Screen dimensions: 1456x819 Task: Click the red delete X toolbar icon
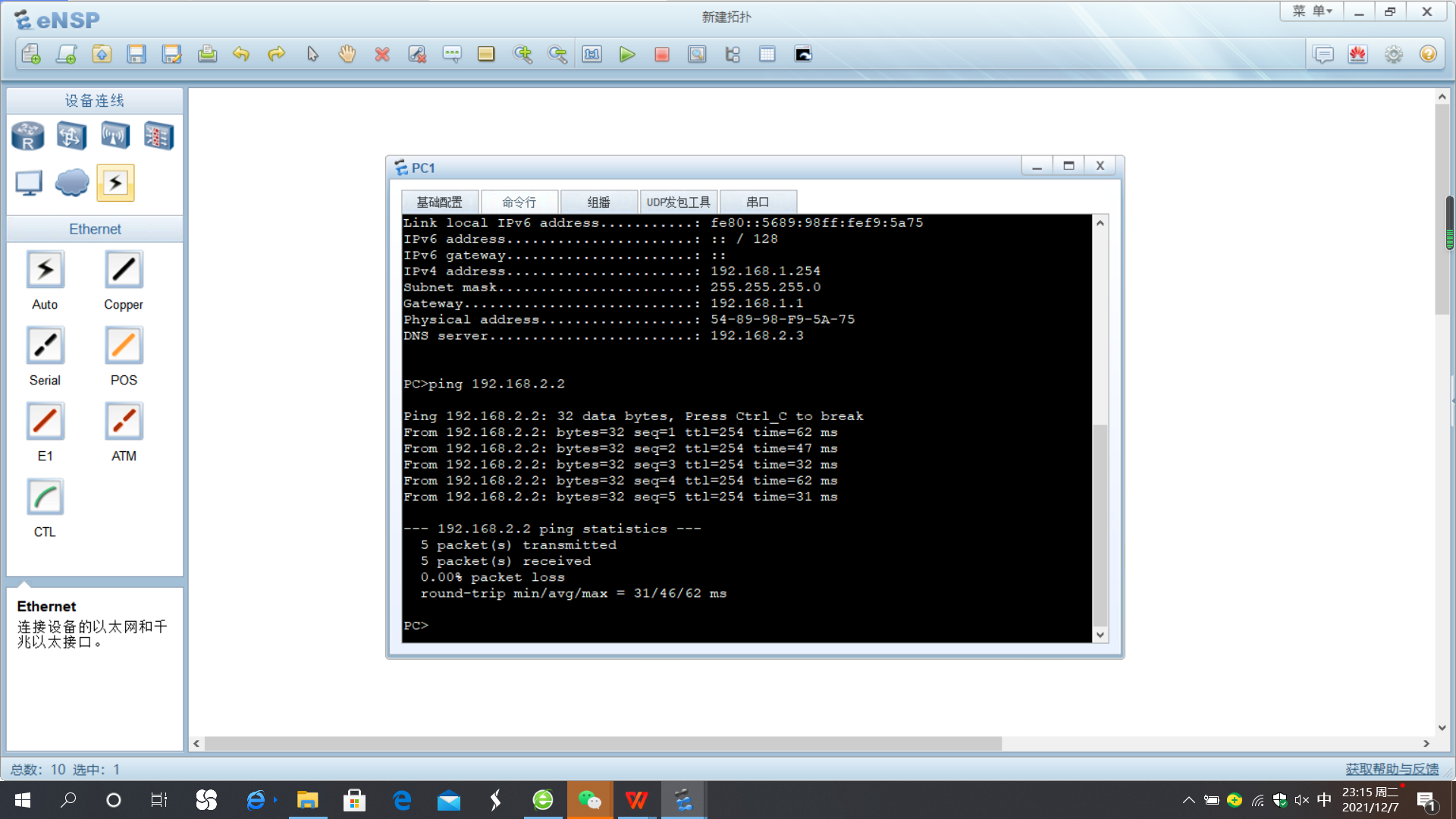click(382, 55)
